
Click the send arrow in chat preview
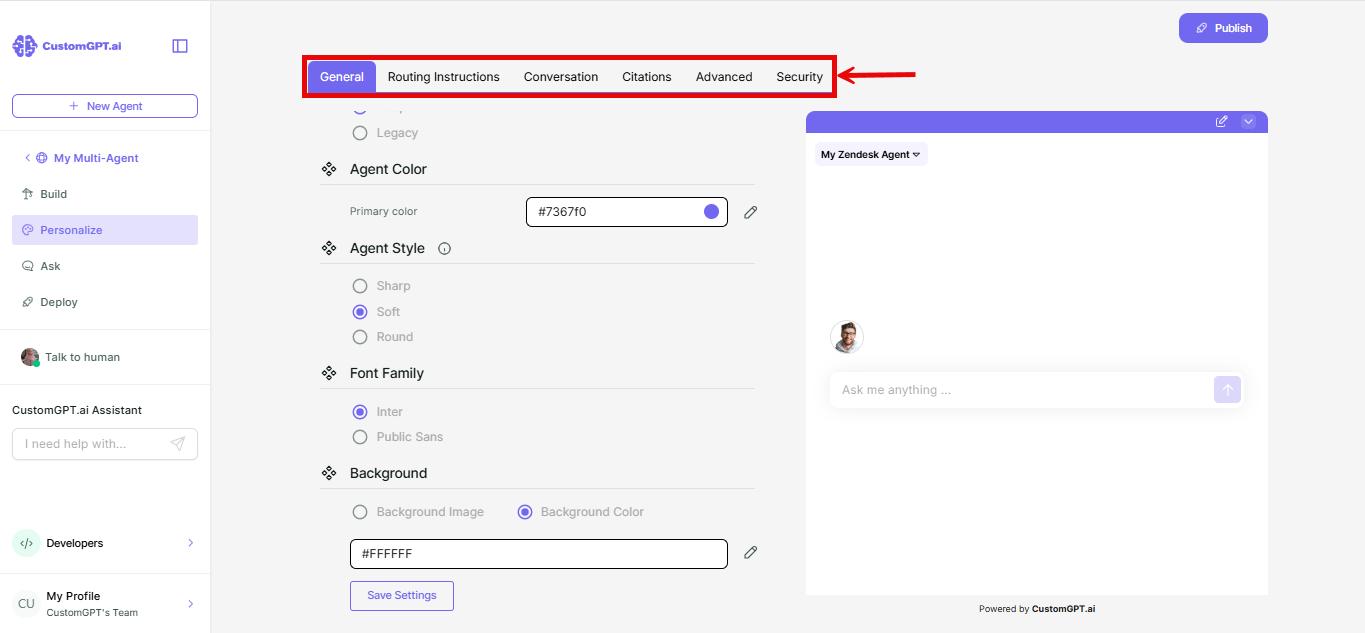pyautogui.click(x=1228, y=390)
